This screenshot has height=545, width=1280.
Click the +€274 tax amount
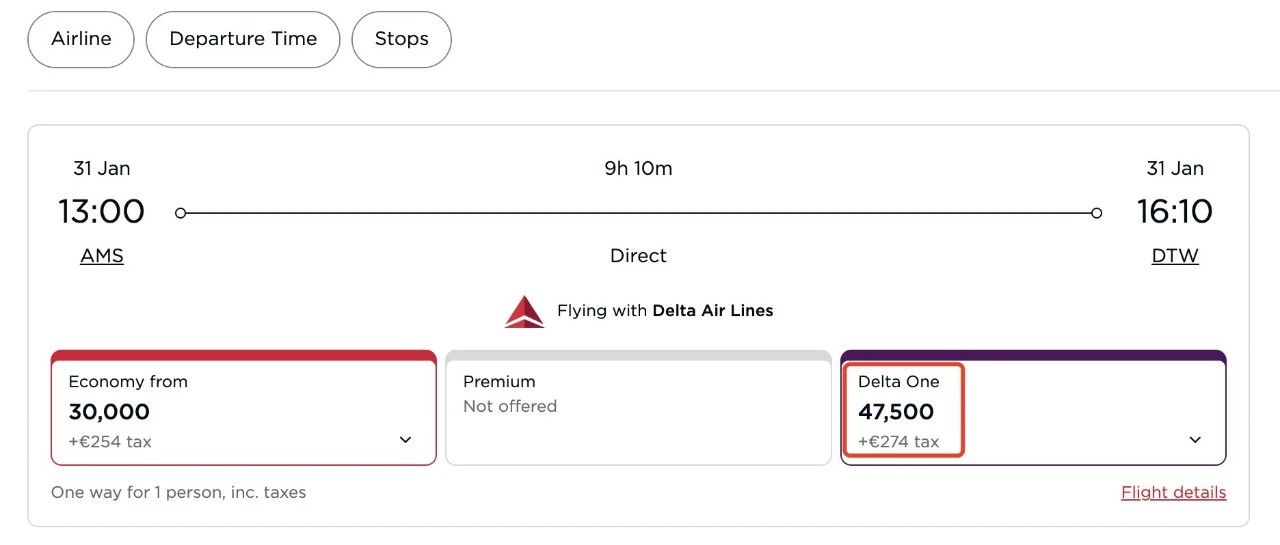(898, 441)
